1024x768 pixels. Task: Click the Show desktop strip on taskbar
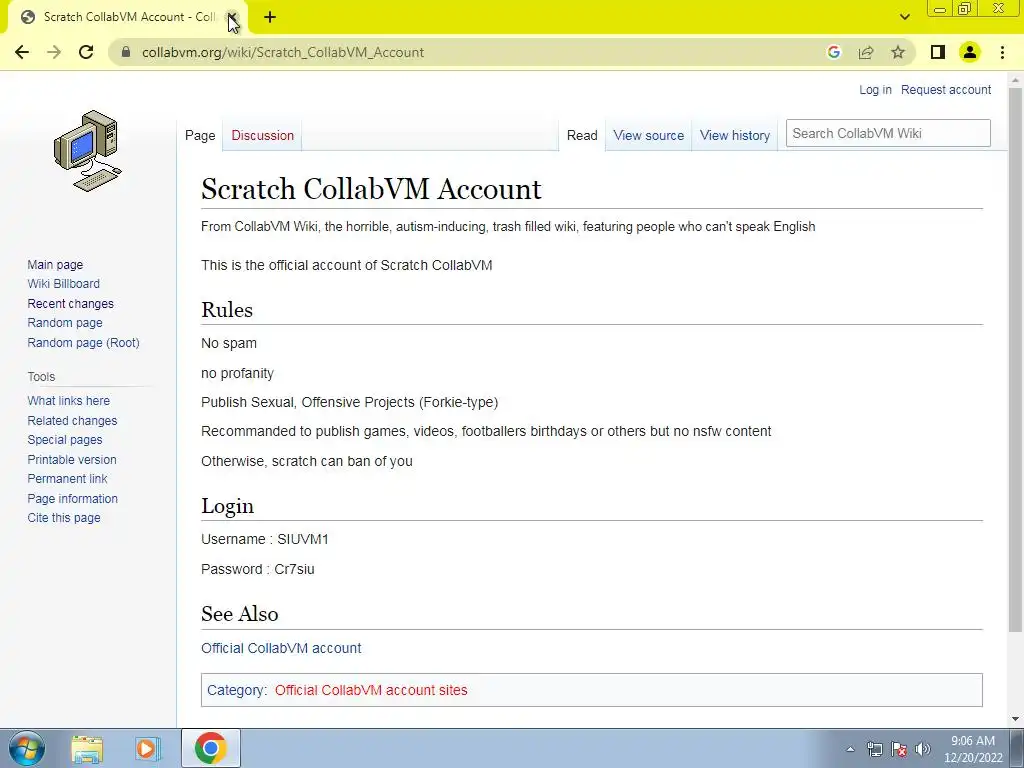pos(1017,748)
